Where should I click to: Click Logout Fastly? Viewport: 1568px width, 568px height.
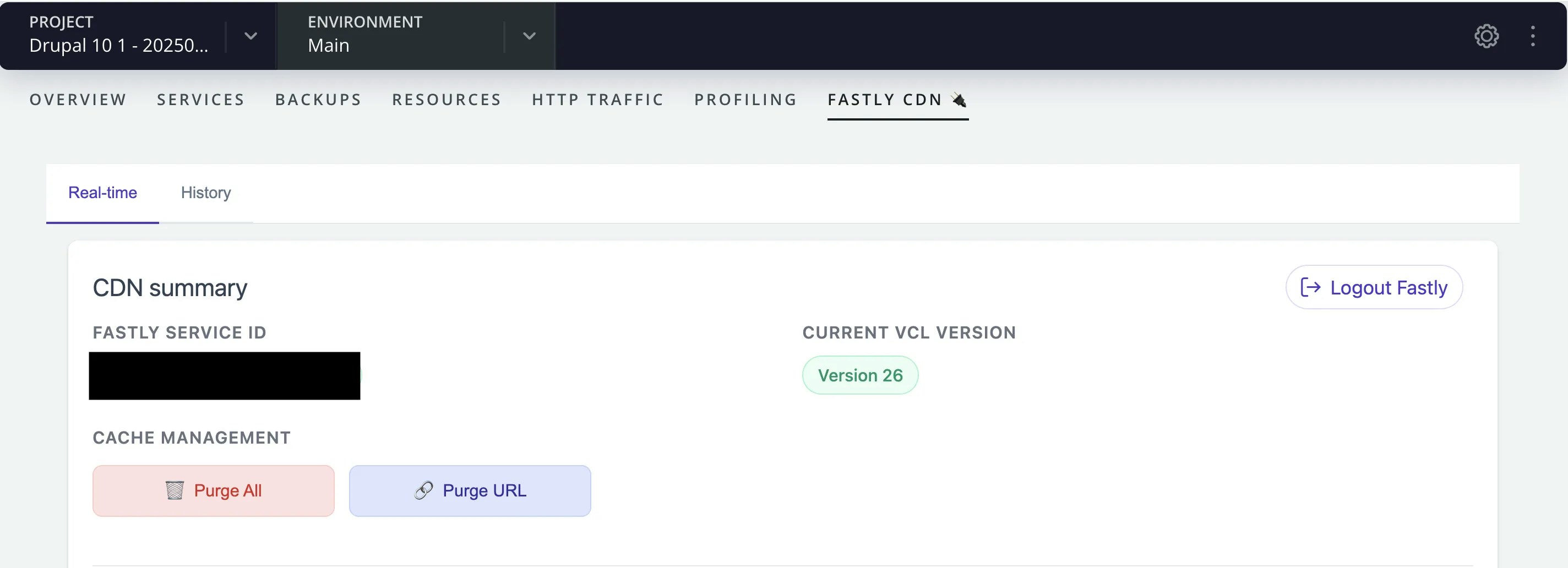coord(1374,287)
